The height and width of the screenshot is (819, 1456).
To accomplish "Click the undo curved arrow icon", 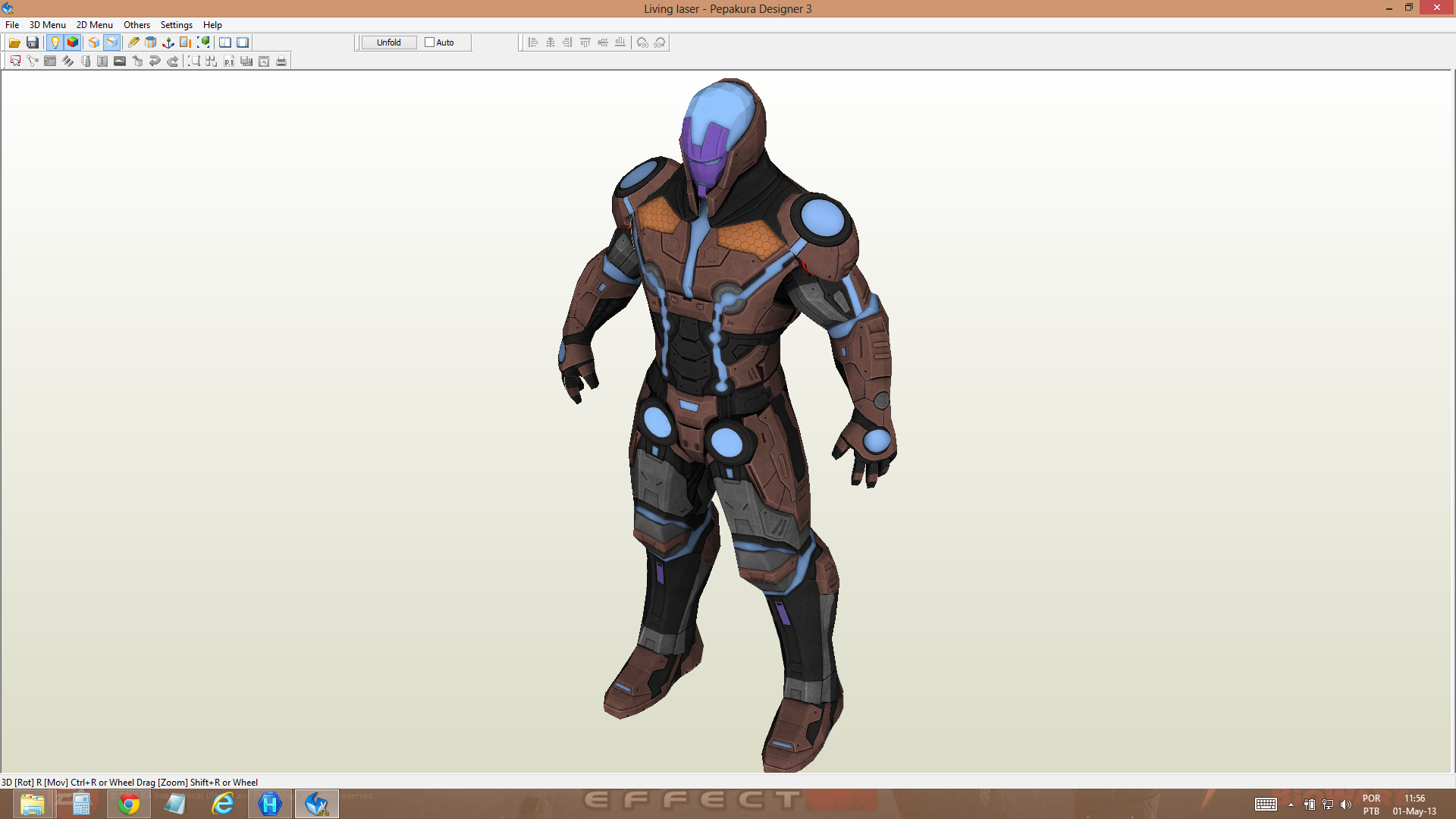I will click(155, 61).
